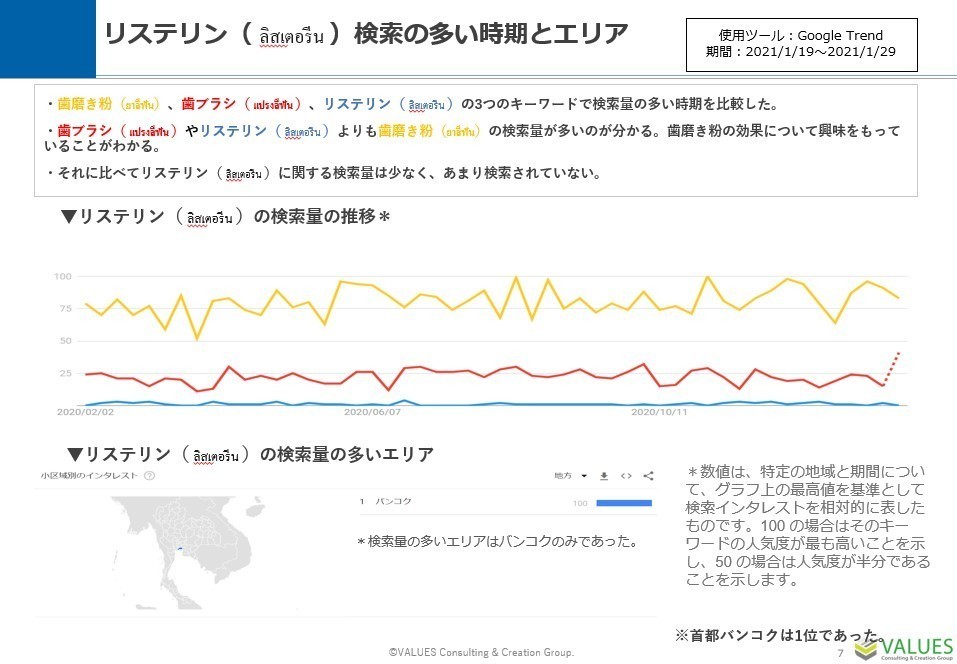Share the interest-by-region panel

[648, 476]
